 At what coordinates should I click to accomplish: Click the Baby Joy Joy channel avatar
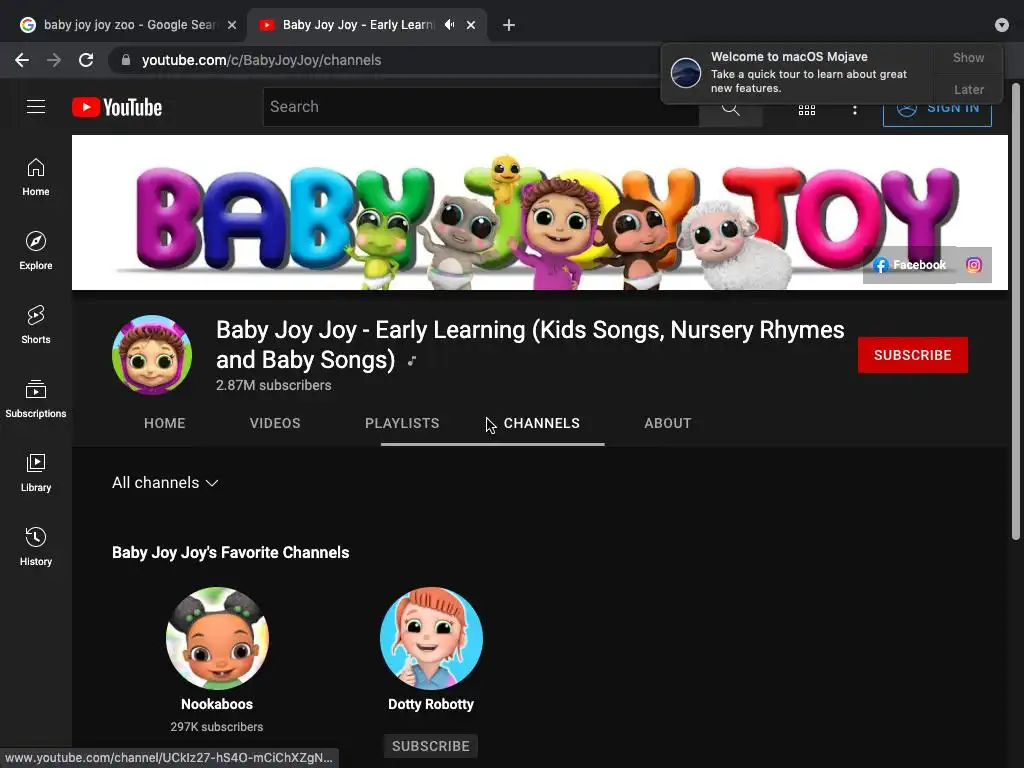pyautogui.click(x=152, y=355)
